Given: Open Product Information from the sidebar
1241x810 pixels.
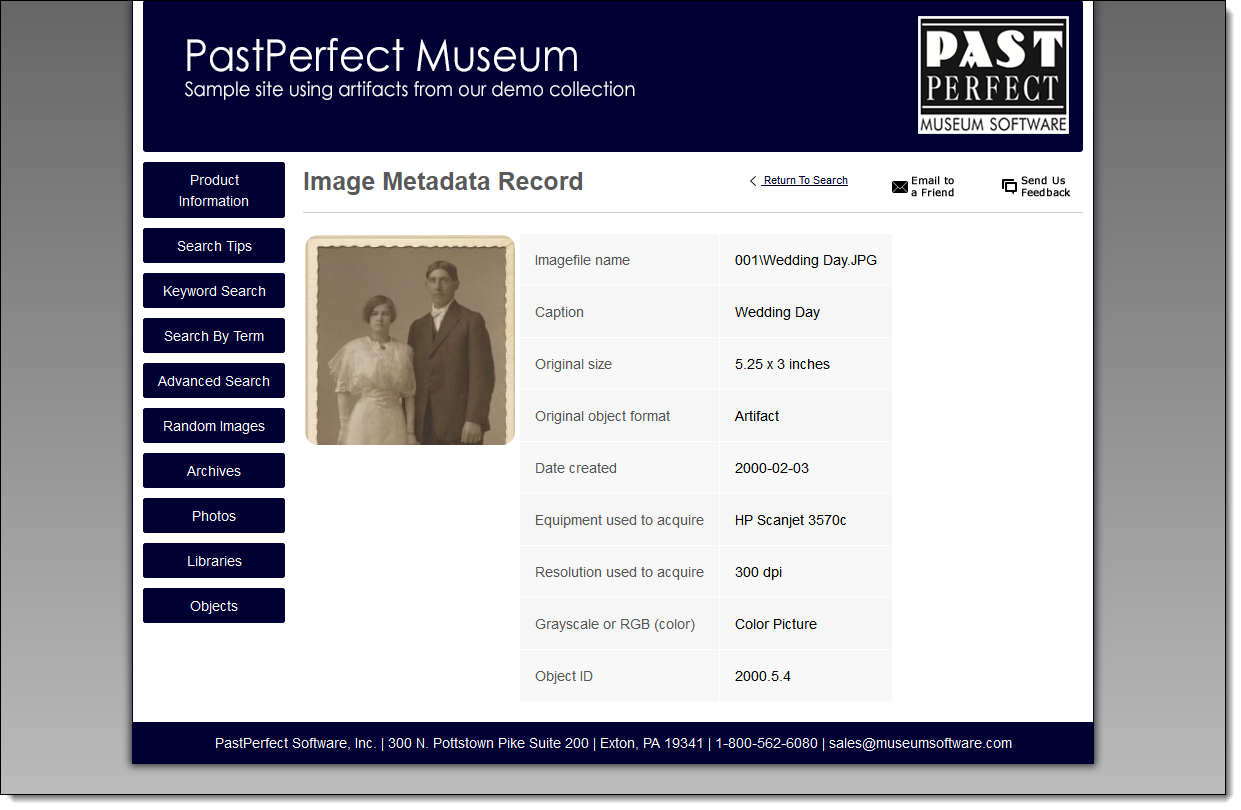Looking at the screenshot, I should (213, 189).
